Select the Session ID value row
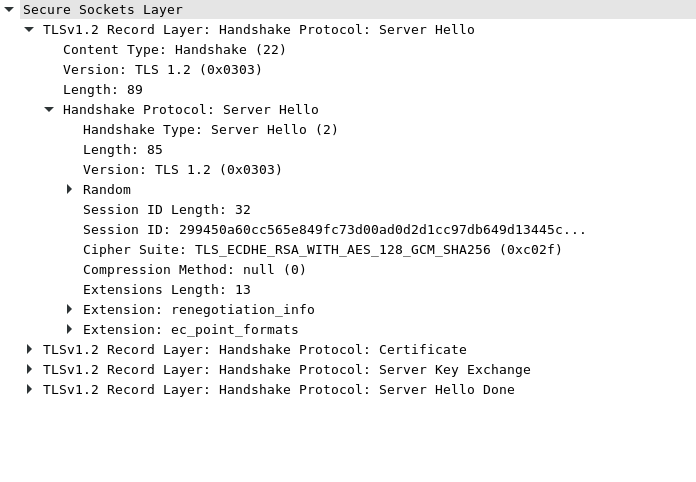 [x=334, y=230]
